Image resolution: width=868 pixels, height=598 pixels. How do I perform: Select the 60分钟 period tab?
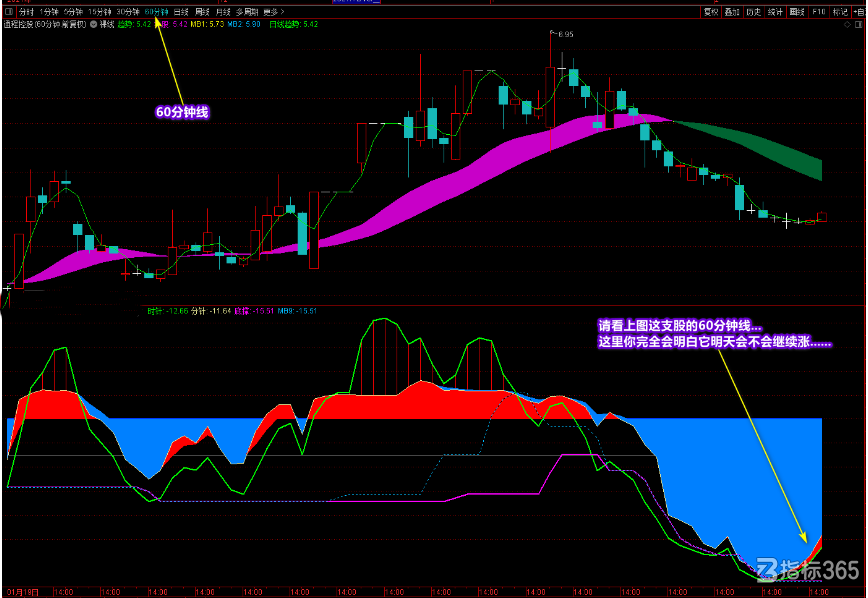pyautogui.click(x=156, y=12)
